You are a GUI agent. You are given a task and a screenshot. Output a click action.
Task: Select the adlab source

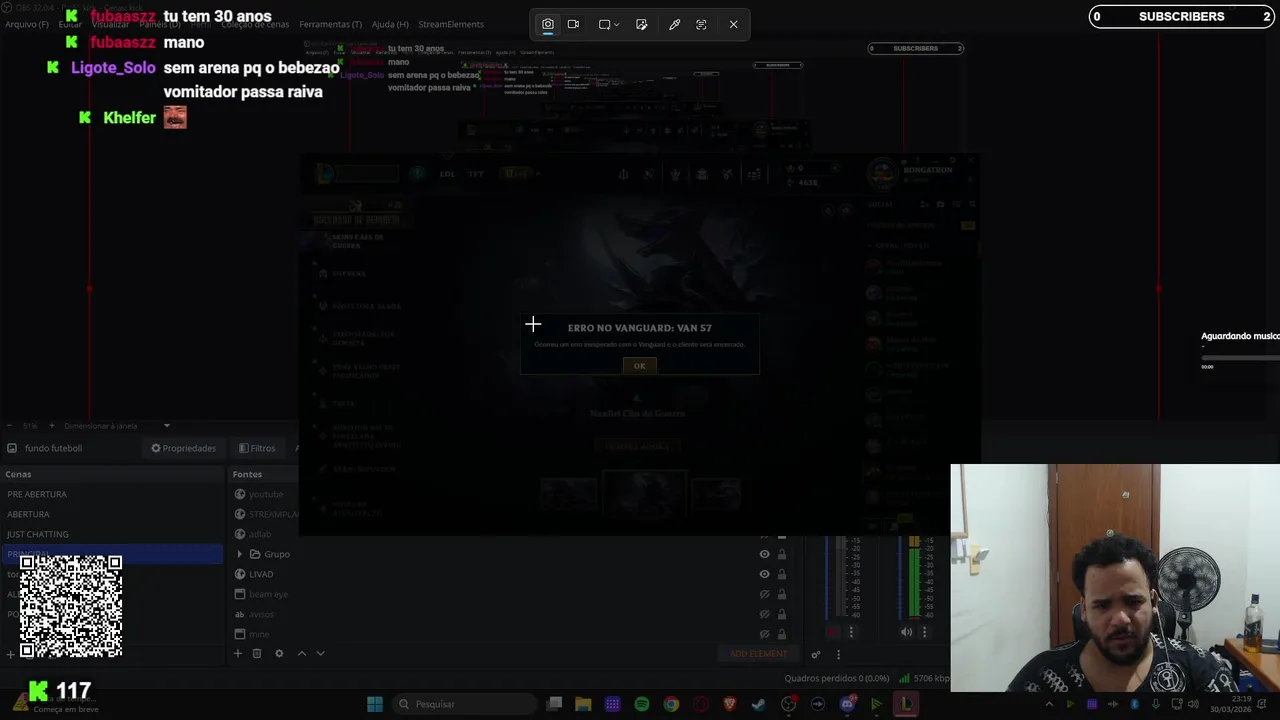tap(260, 534)
